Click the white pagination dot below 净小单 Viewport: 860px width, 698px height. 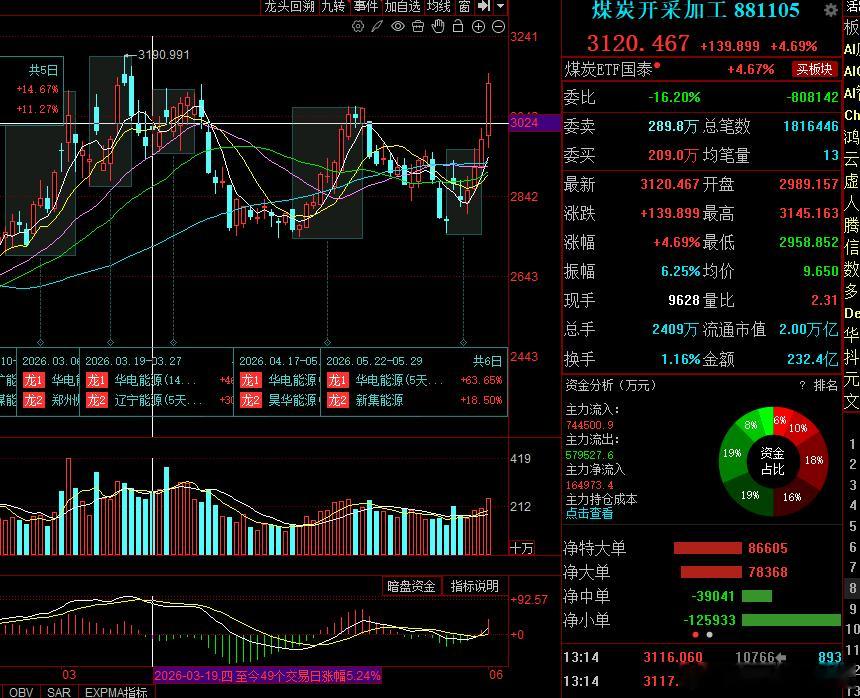[709, 634]
